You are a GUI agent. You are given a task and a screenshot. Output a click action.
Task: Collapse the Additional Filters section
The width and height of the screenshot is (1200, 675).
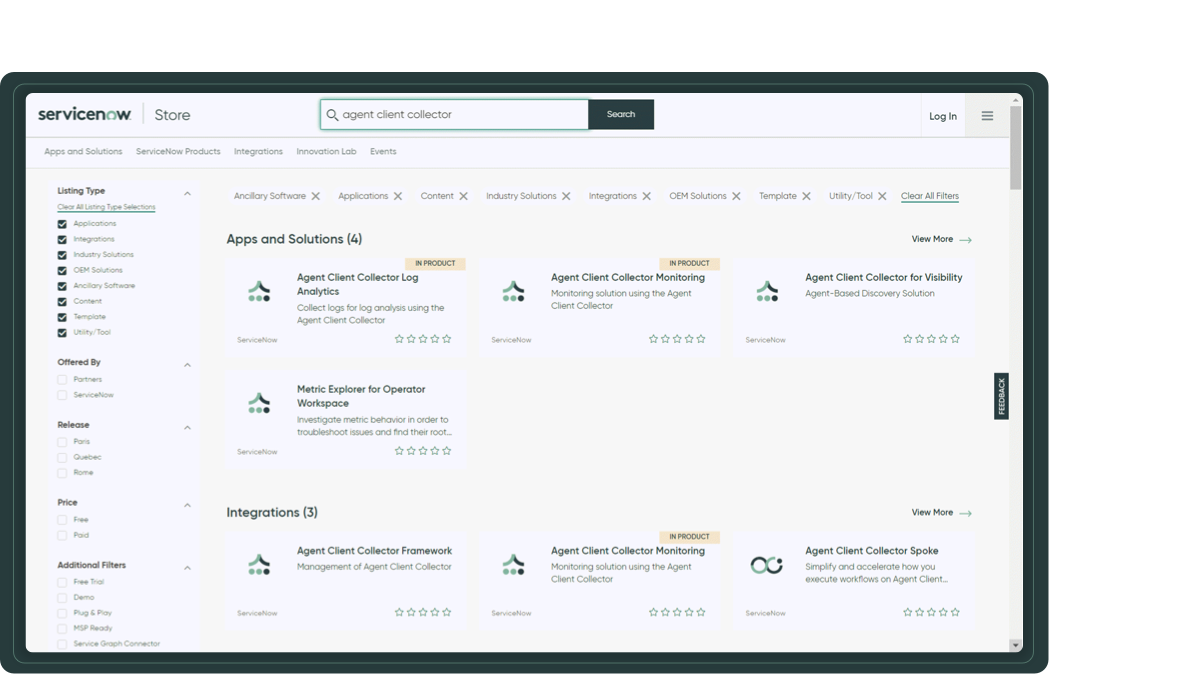[186, 566]
